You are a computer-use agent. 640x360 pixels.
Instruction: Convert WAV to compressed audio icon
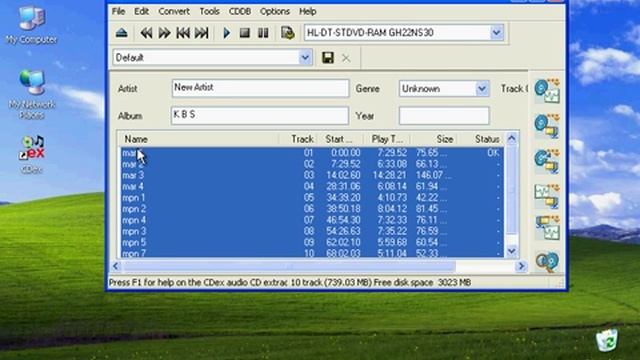547,196
